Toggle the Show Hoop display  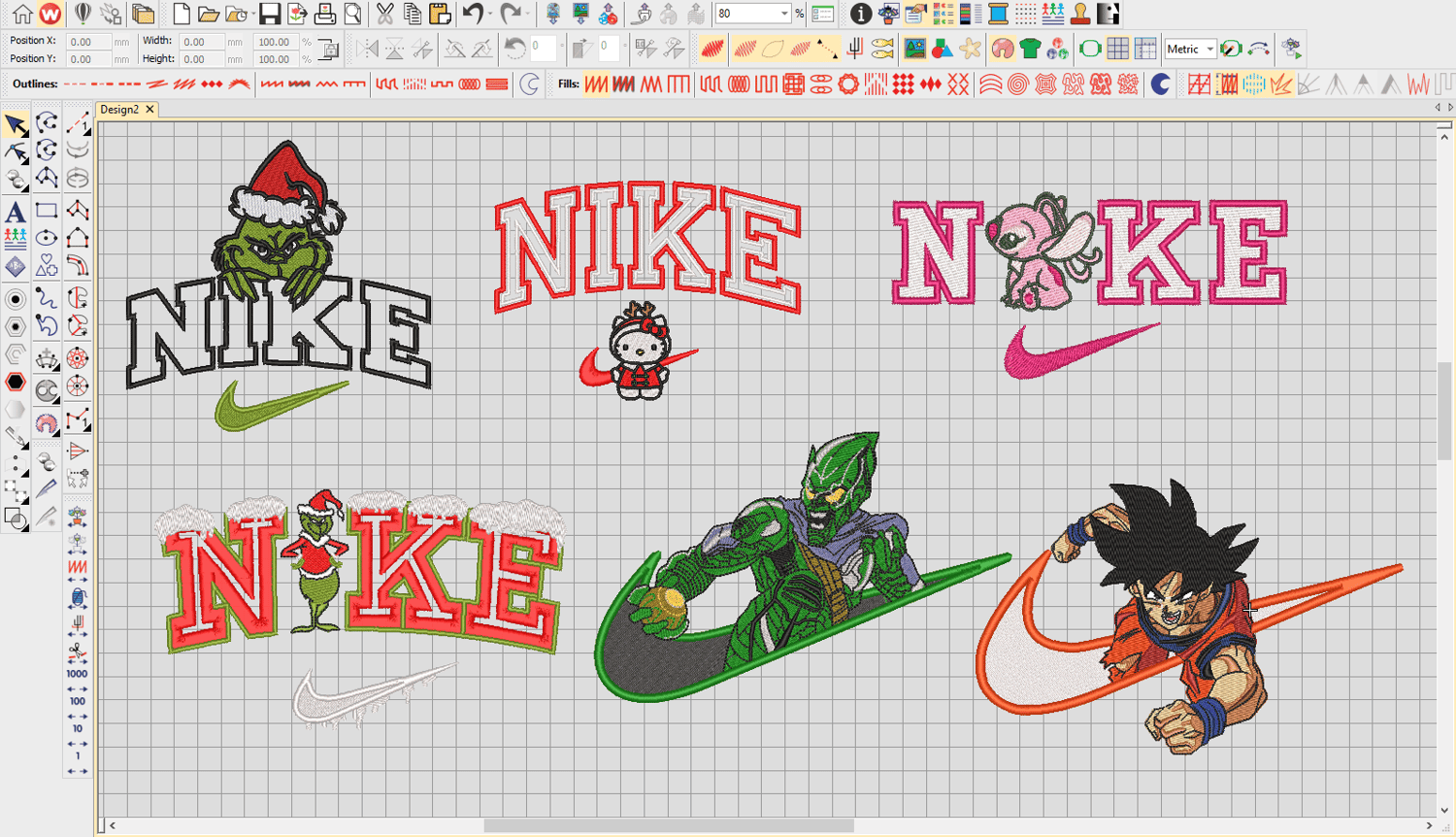[1090, 49]
